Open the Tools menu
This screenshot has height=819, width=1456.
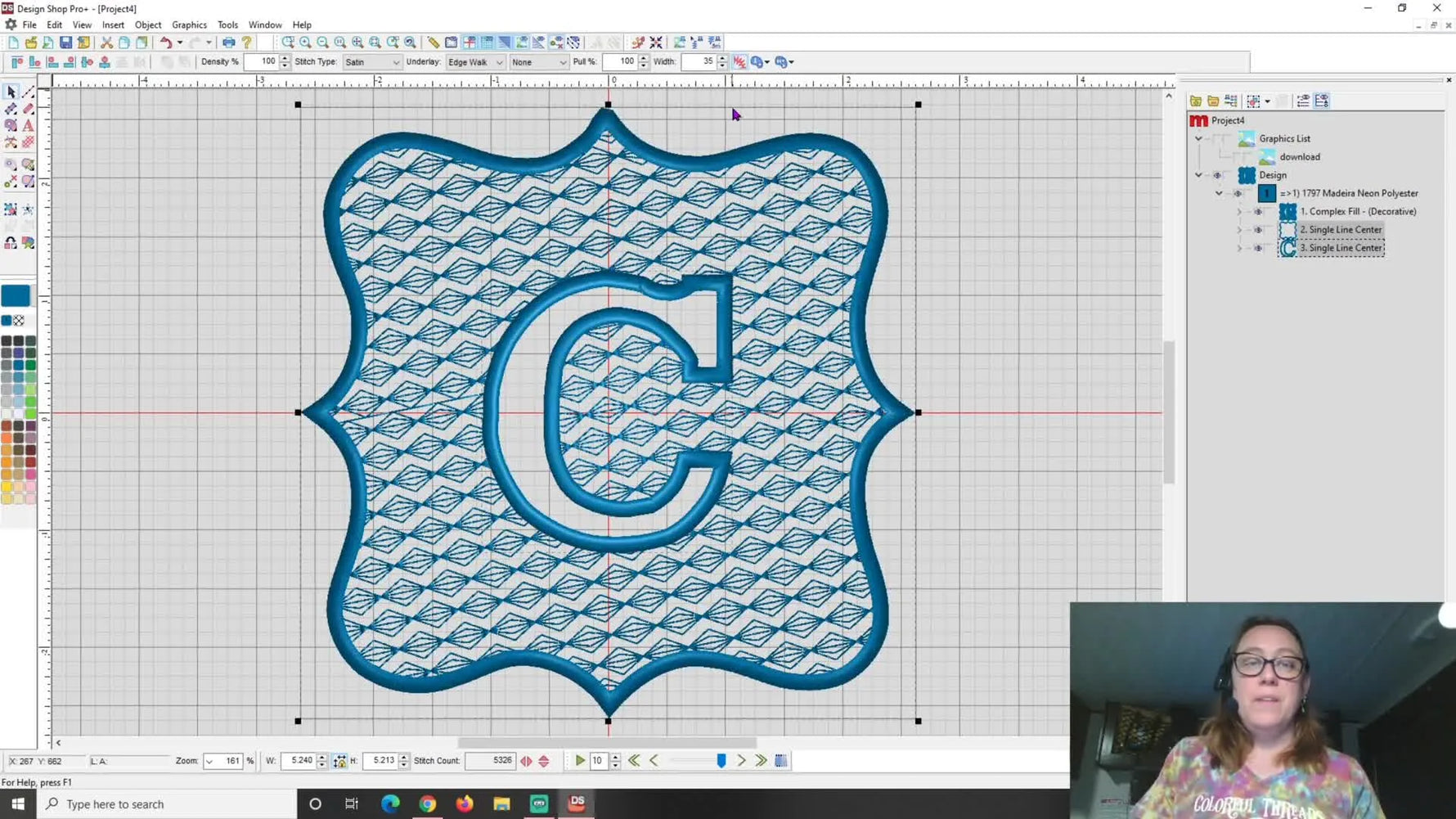point(227,25)
